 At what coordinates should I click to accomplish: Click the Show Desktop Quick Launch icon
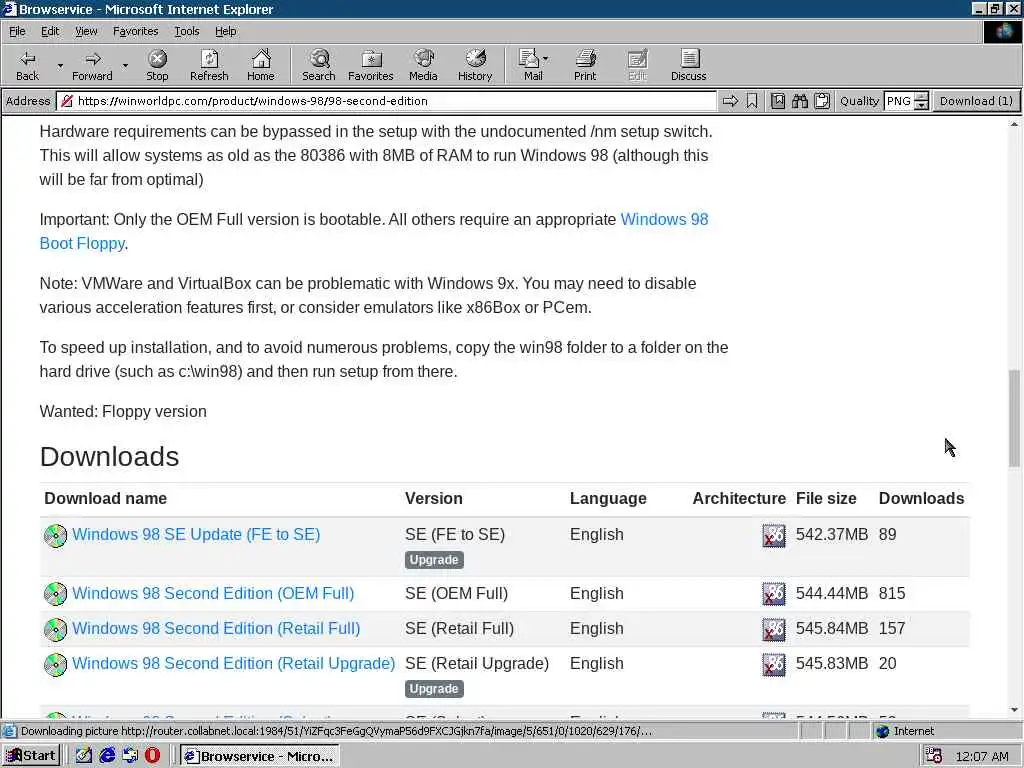[x=84, y=756]
